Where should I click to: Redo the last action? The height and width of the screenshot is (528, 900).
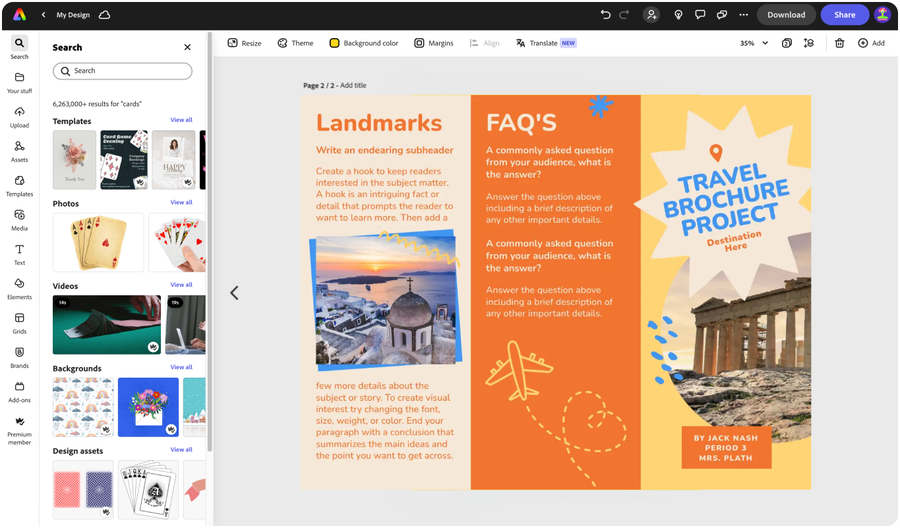click(624, 15)
